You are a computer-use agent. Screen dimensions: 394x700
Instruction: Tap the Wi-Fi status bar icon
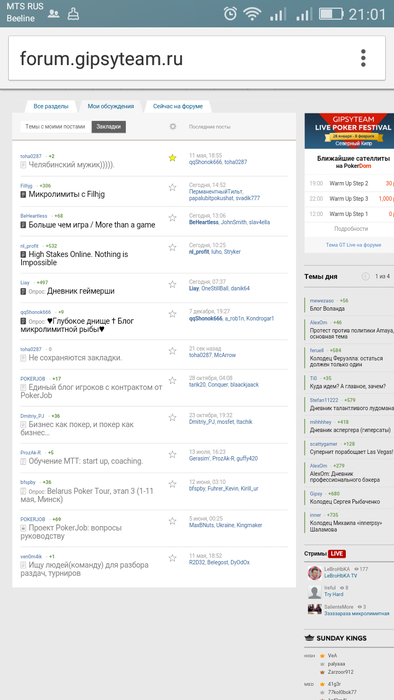(x=252, y=14)
